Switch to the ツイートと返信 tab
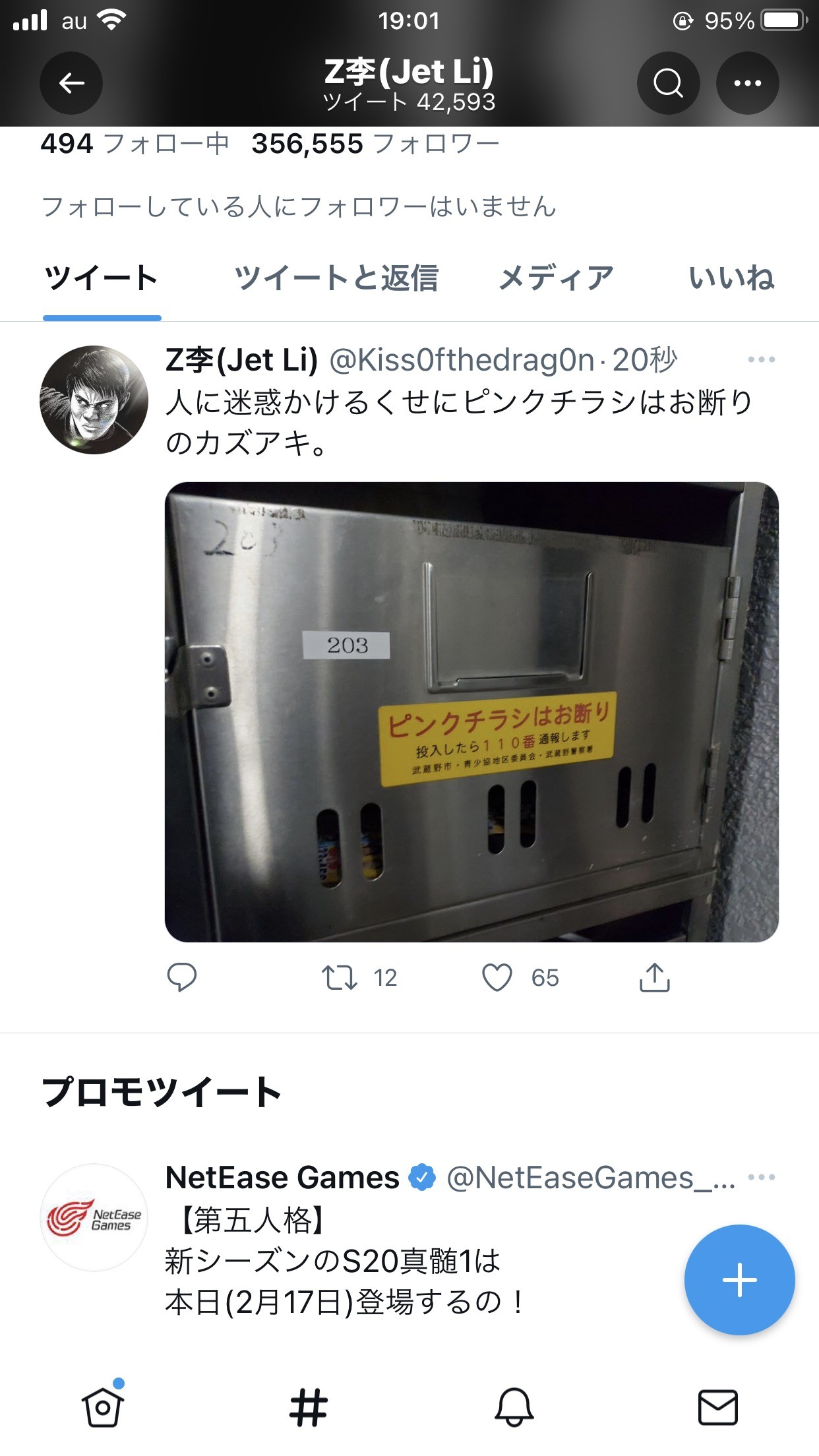The width and height of the screenshot is (819, 1456). [x=336, y=278]
